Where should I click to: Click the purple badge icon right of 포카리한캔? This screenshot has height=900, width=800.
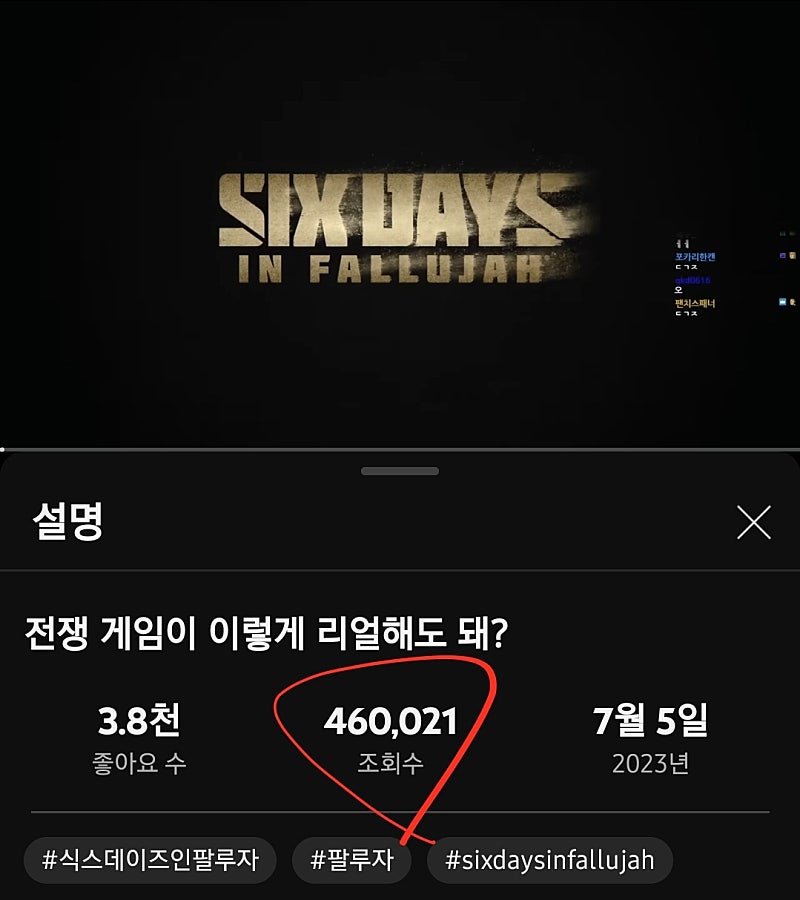pos(783,255)
